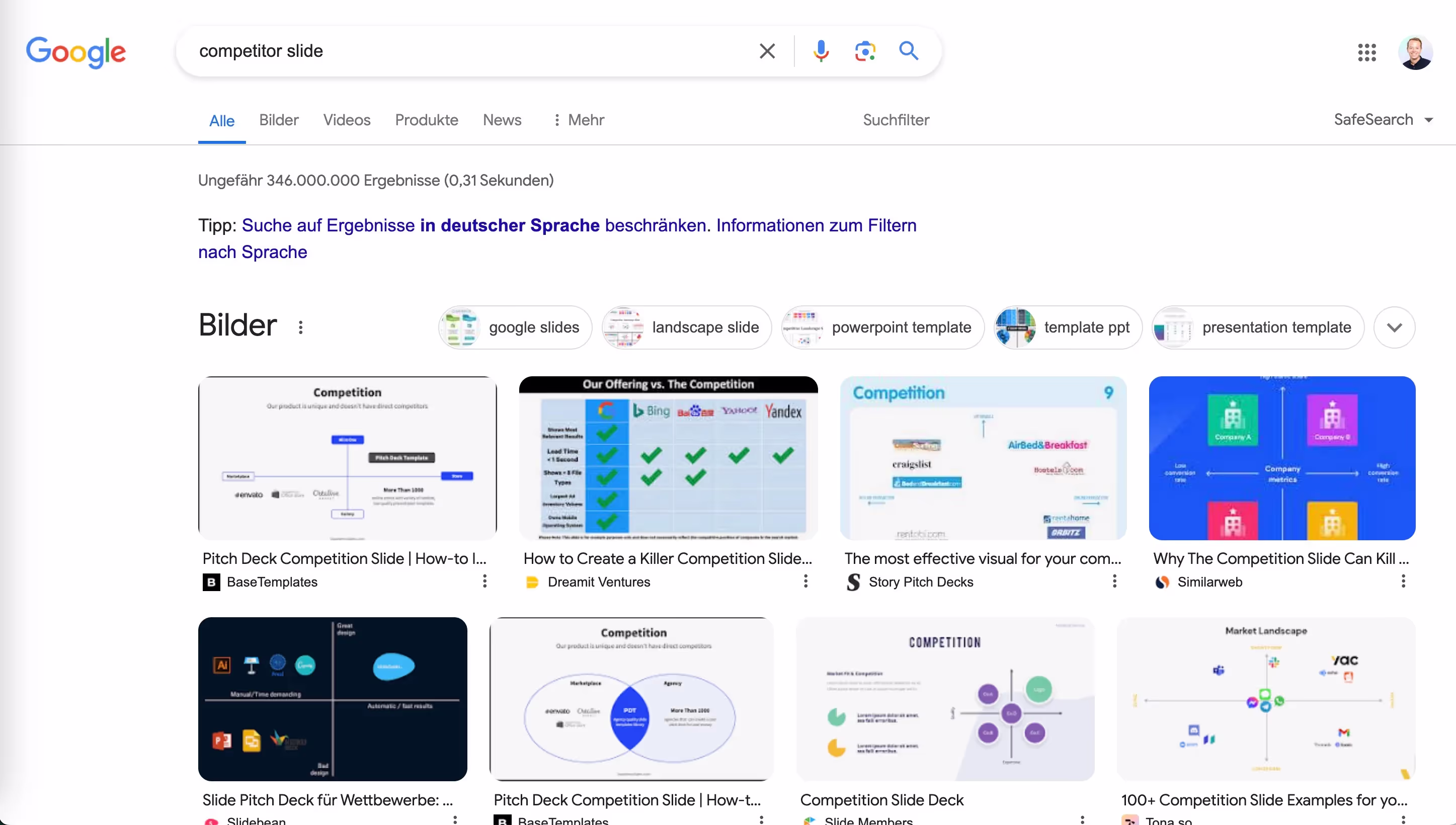Image resolution: width=1456 pixels, height=825 pixels.
Task: Open the COMPETITION Slide Members thumbnail
Action: [945, 699]
